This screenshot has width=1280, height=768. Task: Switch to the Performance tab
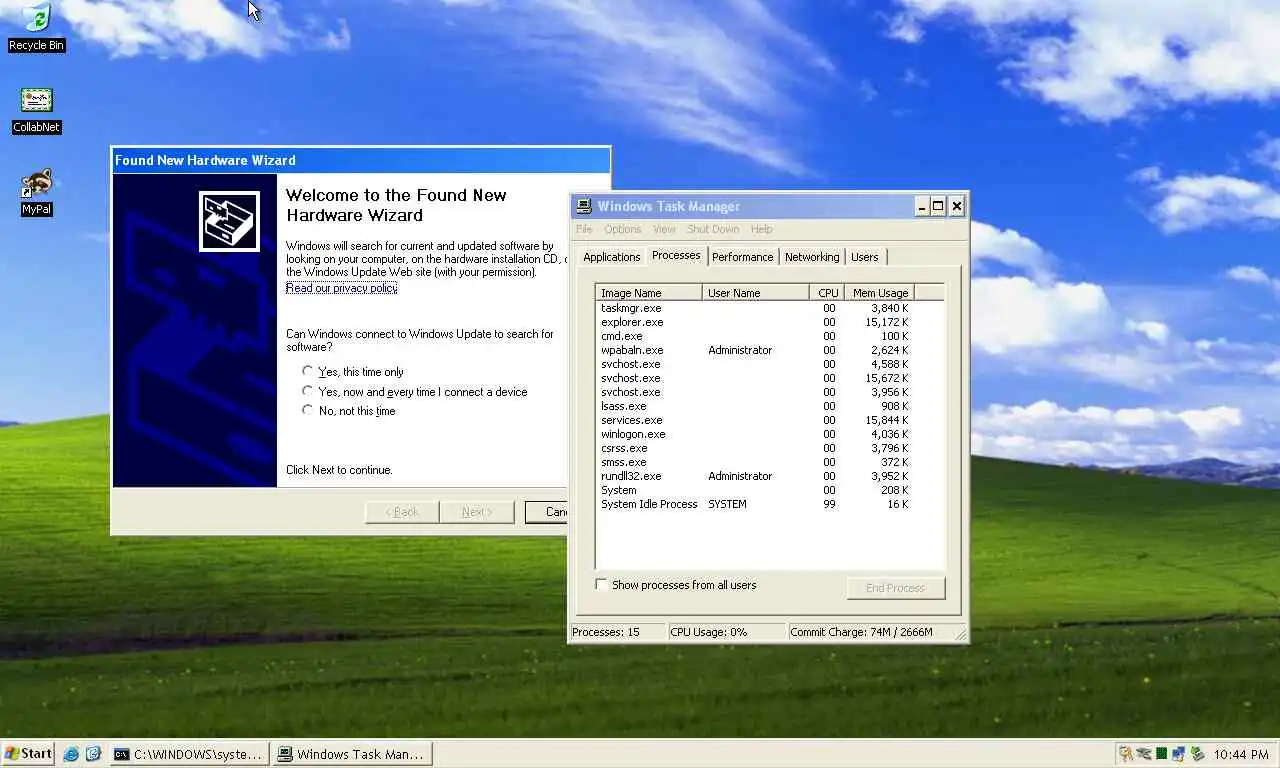(x=742, y=257)
